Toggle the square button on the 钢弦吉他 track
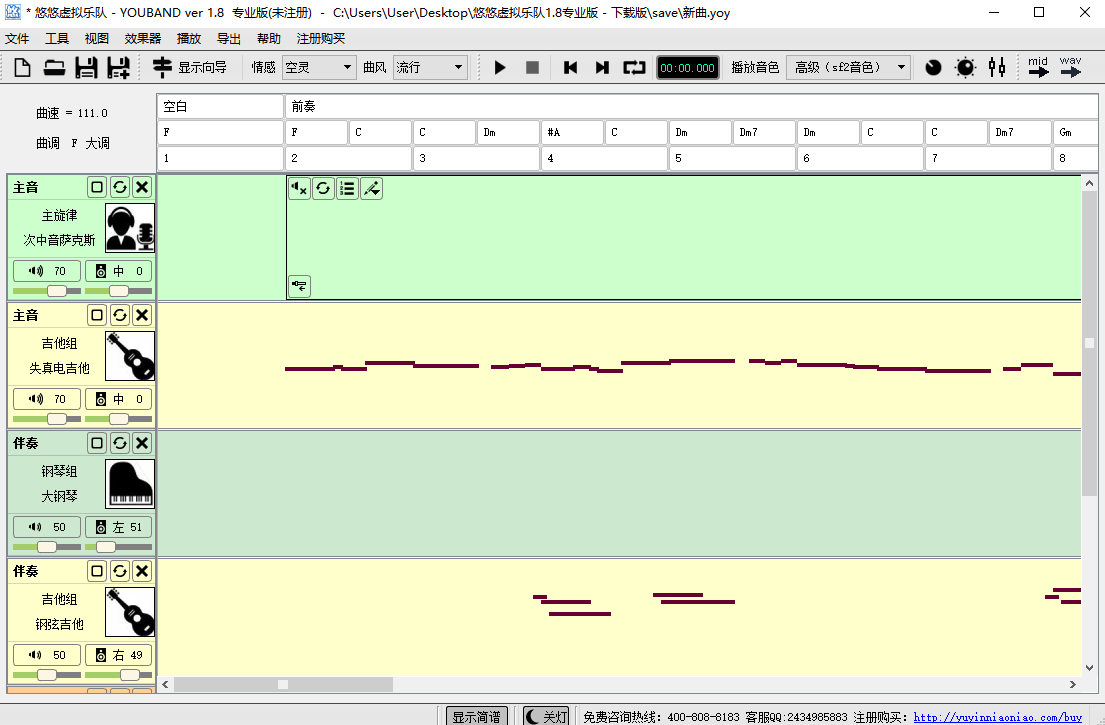The width and height of the screenshot is (1105, 725). pos(97,571)
